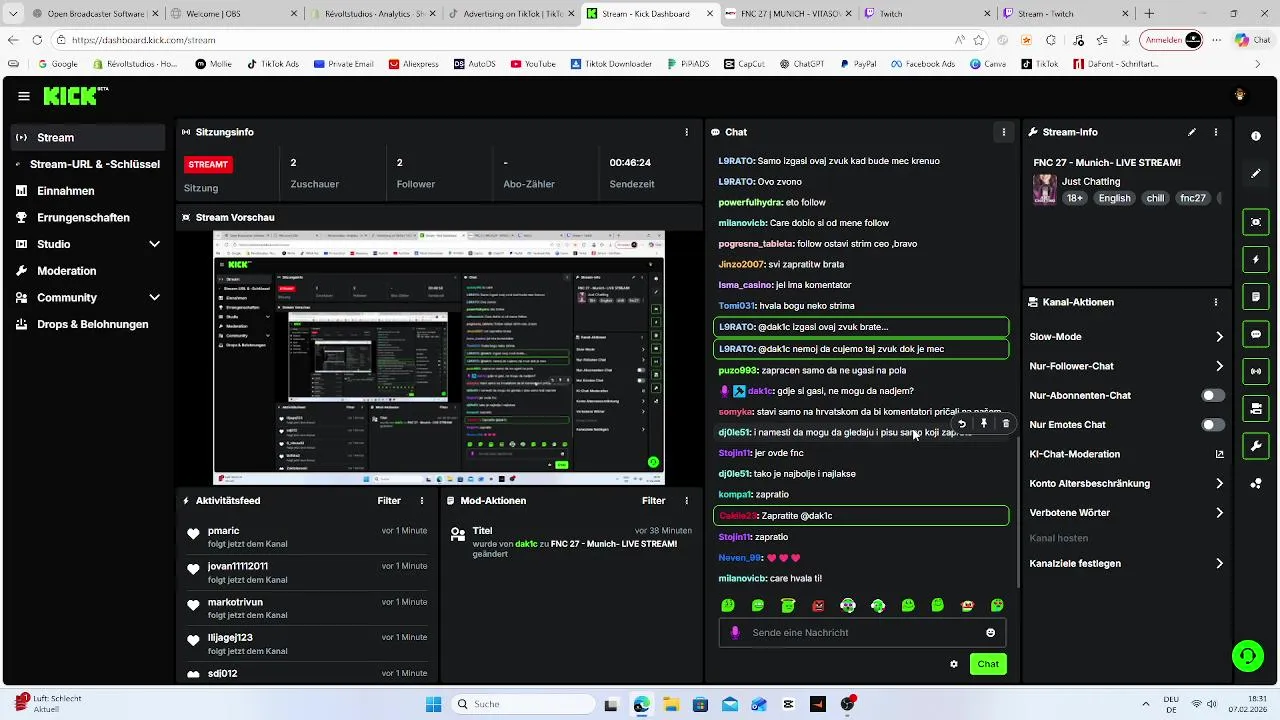Image resolution: width=1280 pixels, height=720 pixels.
Task: Open YouTube bookmark in bookmarks bar
Action: tap(533, 64)
